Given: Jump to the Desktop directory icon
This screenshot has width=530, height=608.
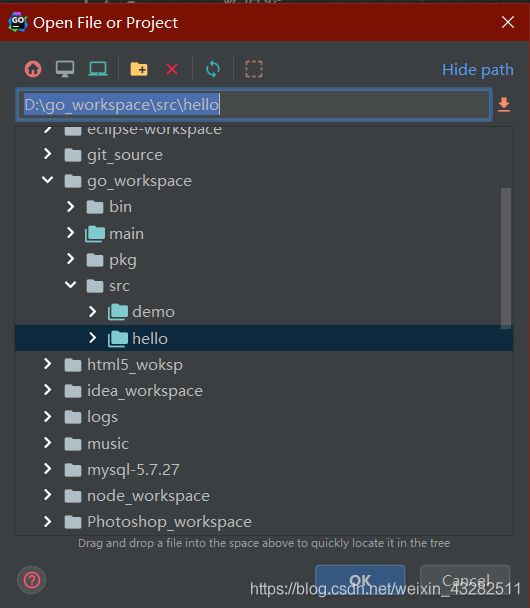Looking at the screenshot, I should click(65, 69).
